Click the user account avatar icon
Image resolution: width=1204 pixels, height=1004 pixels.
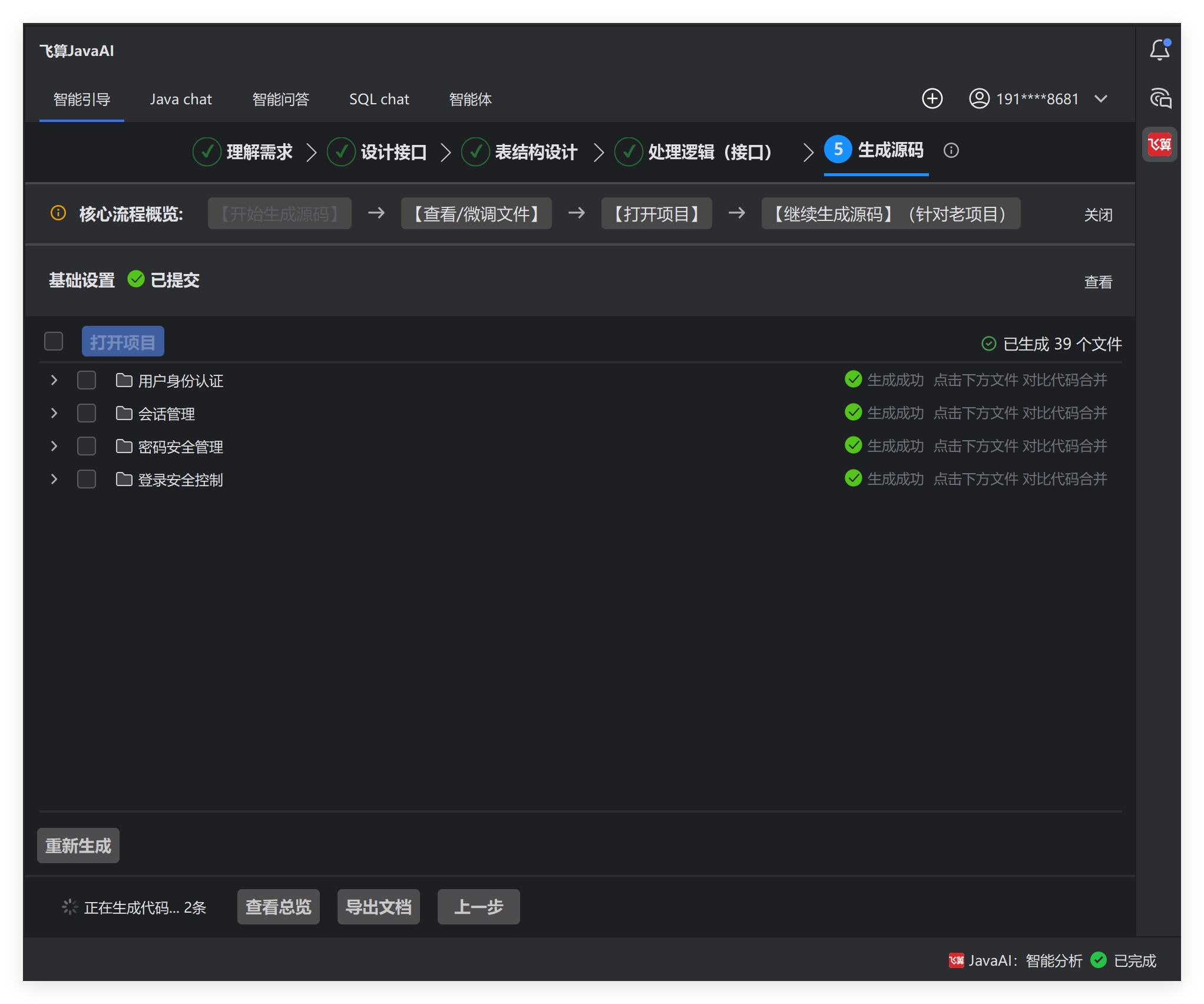pyautogui.click(x=979, y=99)
